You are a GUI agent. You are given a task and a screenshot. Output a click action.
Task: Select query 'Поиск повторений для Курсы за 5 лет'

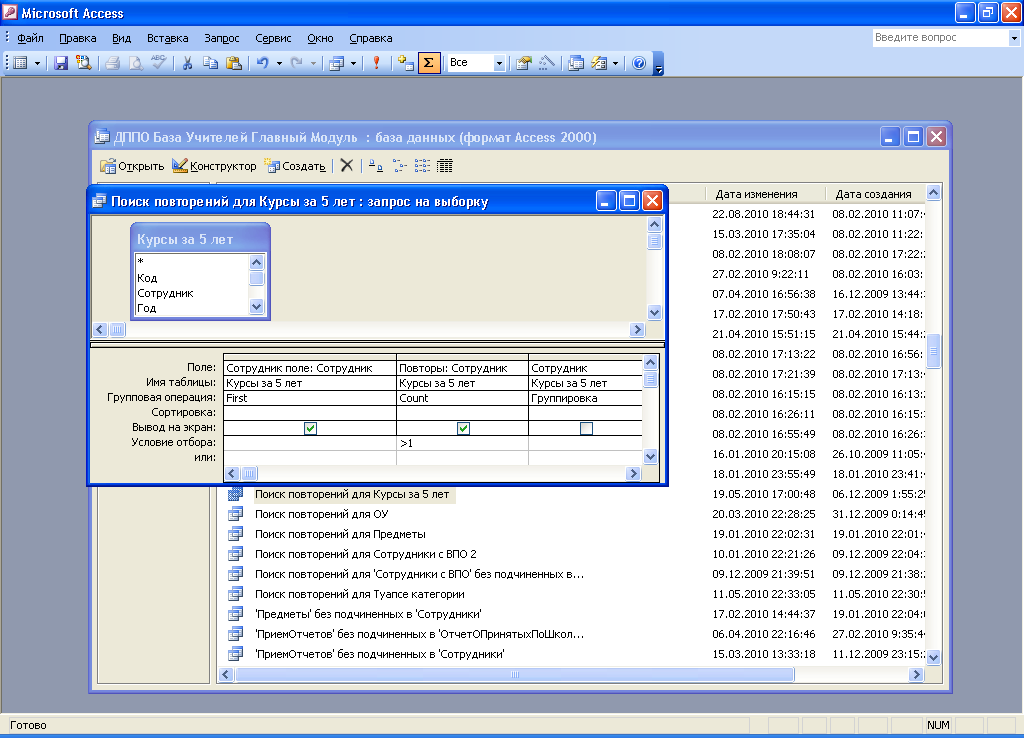[352, 494]
